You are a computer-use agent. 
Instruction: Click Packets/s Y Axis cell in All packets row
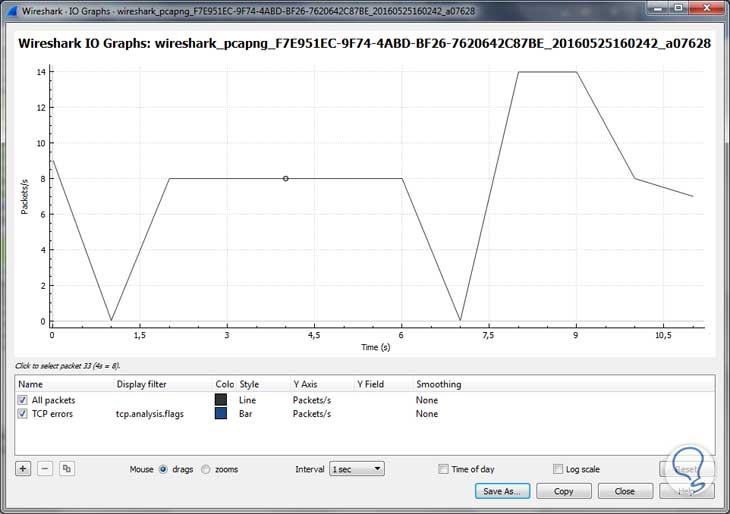312,400
